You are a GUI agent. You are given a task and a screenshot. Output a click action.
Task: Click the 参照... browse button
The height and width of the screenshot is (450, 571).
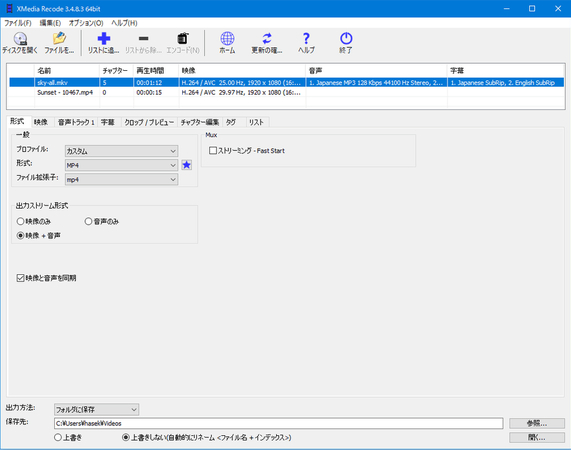537,423
